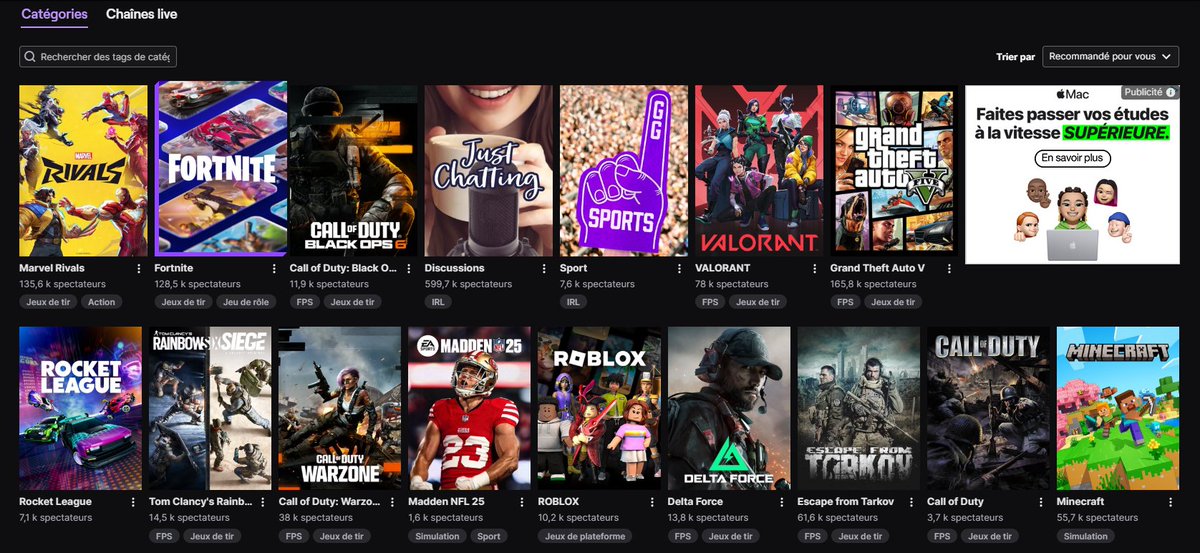Open the ROBLOX cover thumbnail
1200x553 pixels.
pyautogui.click(x=599, y=408)
